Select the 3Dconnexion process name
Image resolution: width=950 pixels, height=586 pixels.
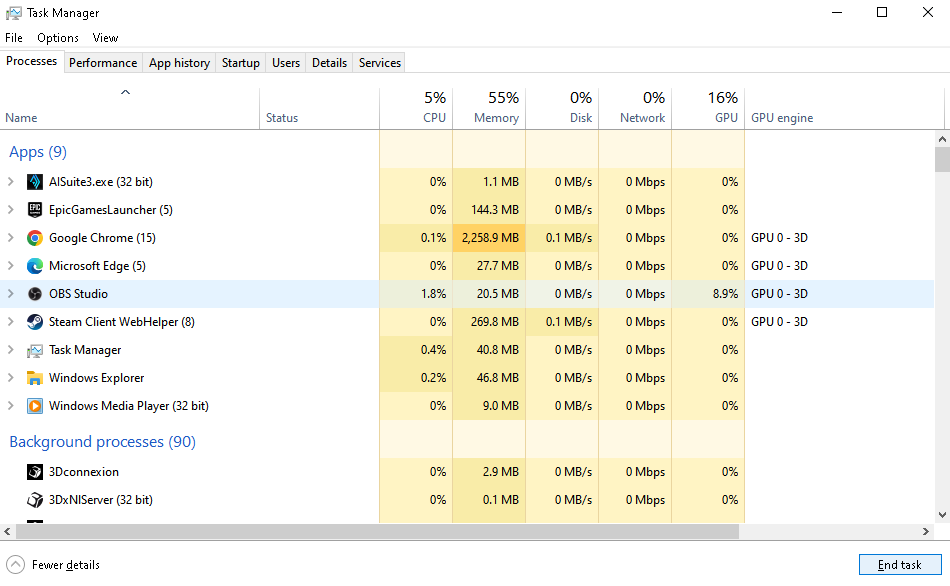(84, 471)
